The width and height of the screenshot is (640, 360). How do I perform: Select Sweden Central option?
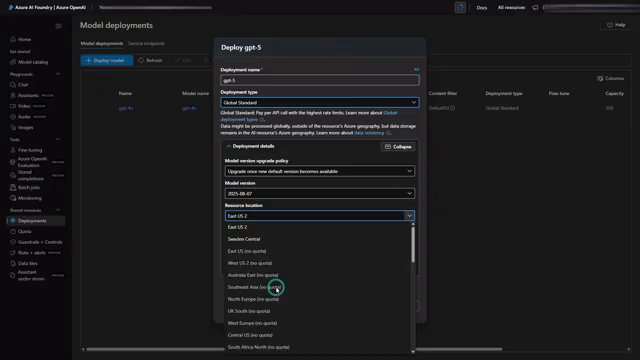pyautogui.click(x=318, y=239)
